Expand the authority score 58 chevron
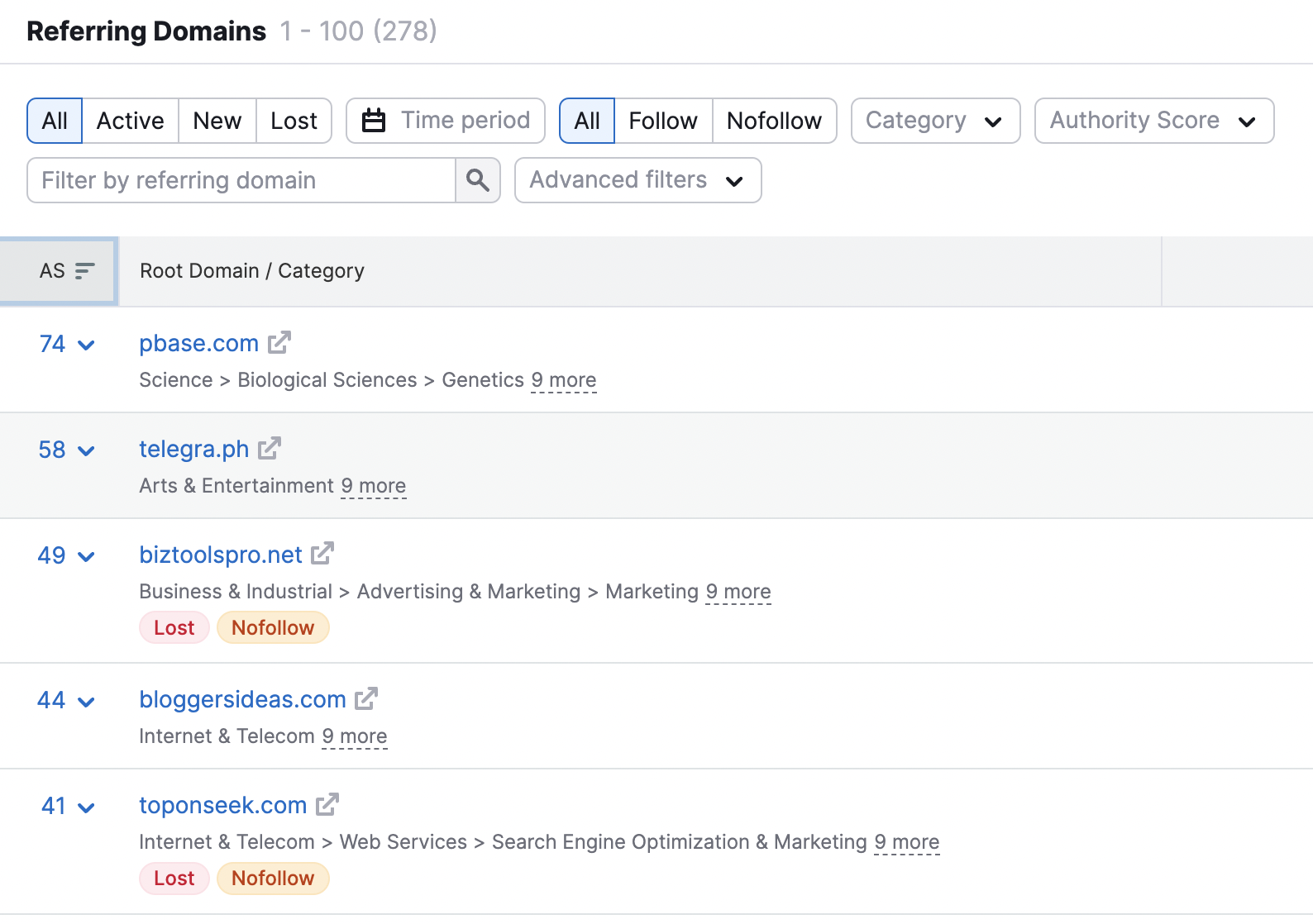1313x924 pixels. point(86,451)
